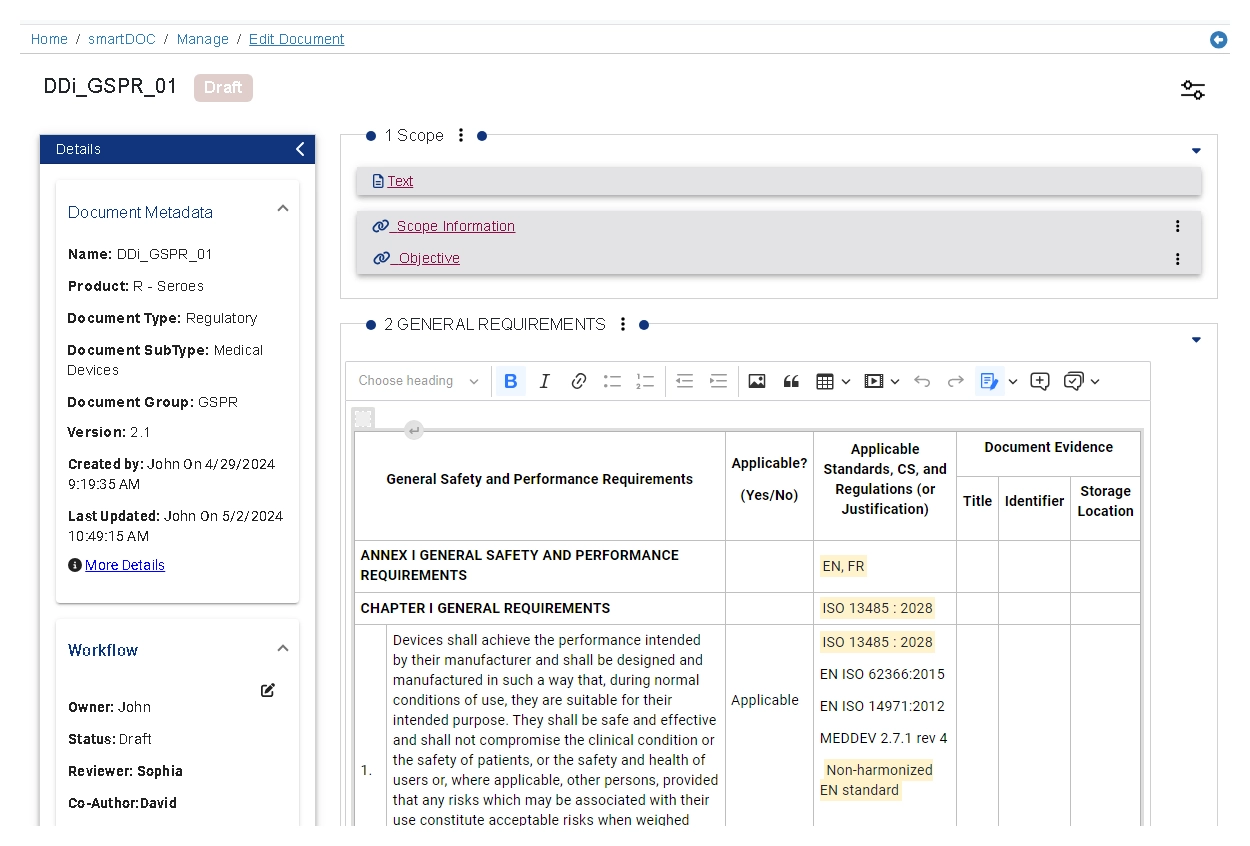This screenshot has height=846, width=1250.
Task: Insert a link with the link icon
Action: [x=579, y=381]
